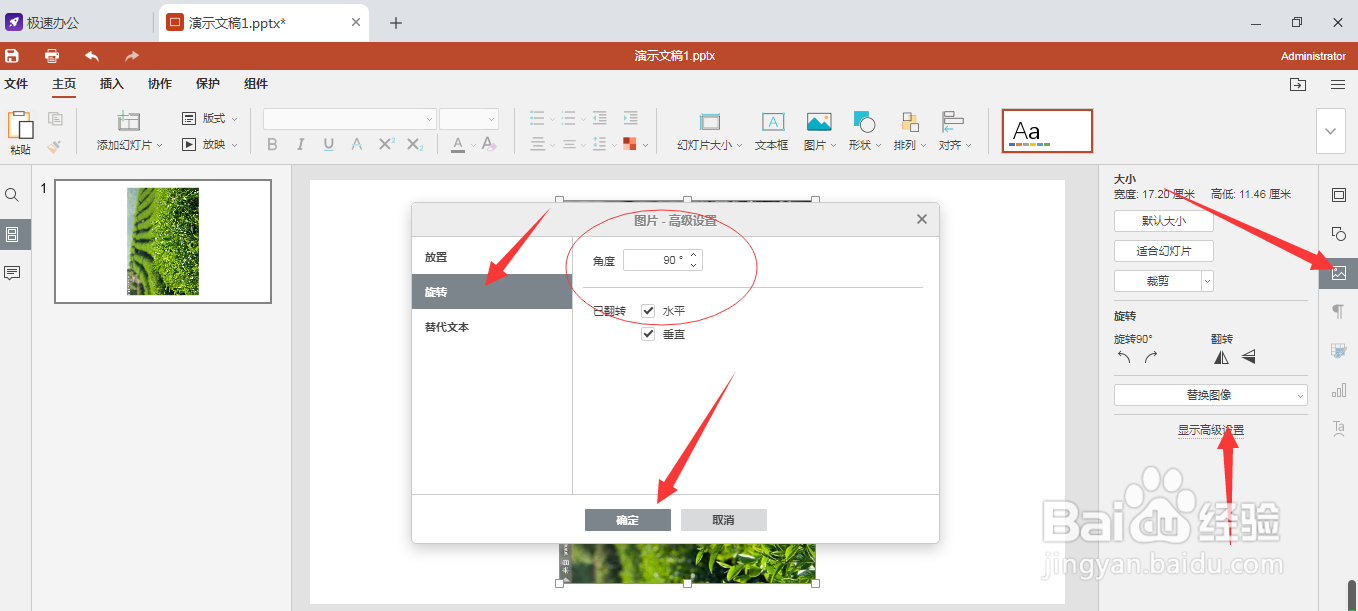
Task: Open the 文件 menu
Action: (16, 84)
